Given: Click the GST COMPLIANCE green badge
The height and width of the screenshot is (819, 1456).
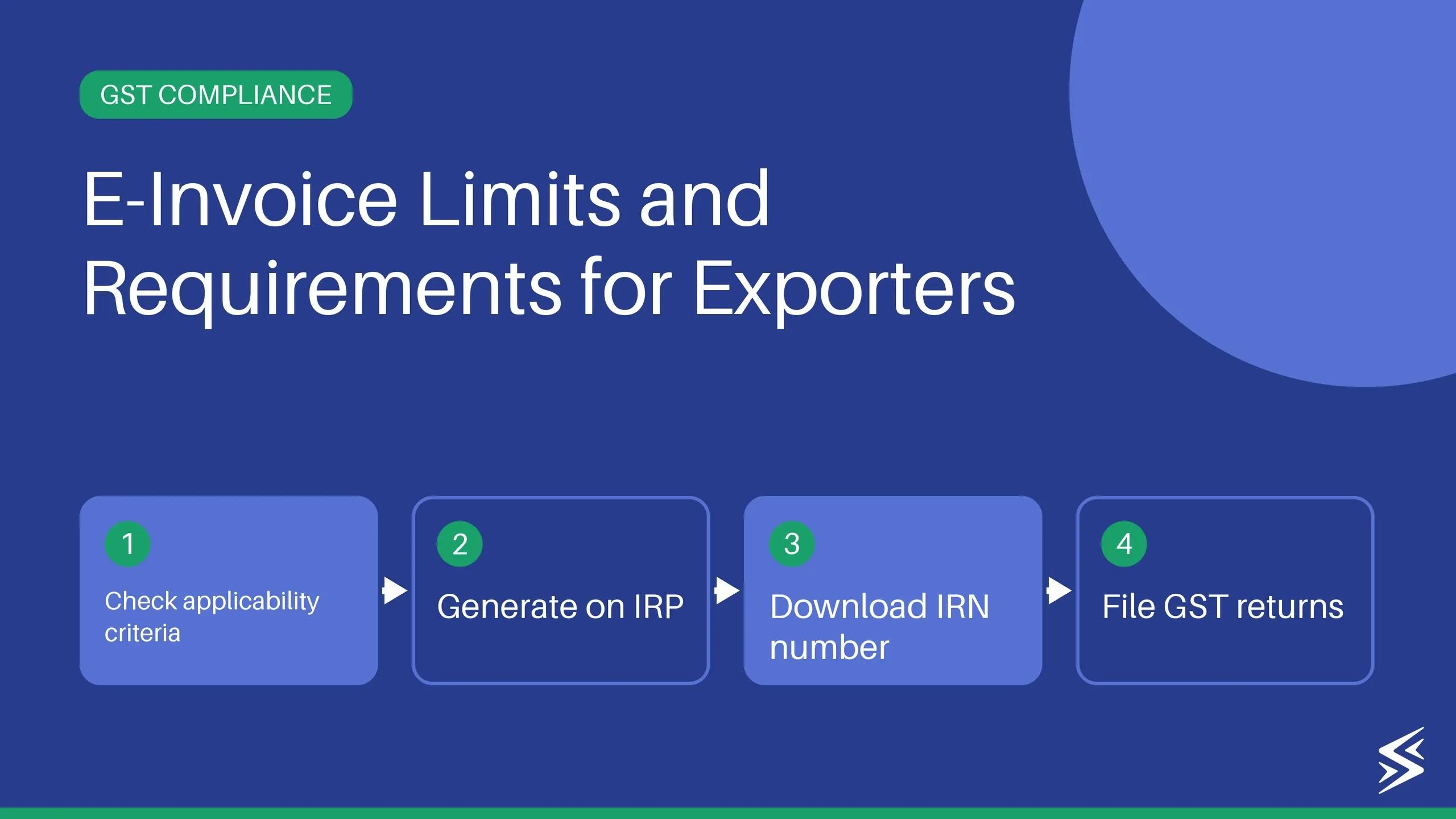Looking at the screenshot, I should click(x=216, y=94).
